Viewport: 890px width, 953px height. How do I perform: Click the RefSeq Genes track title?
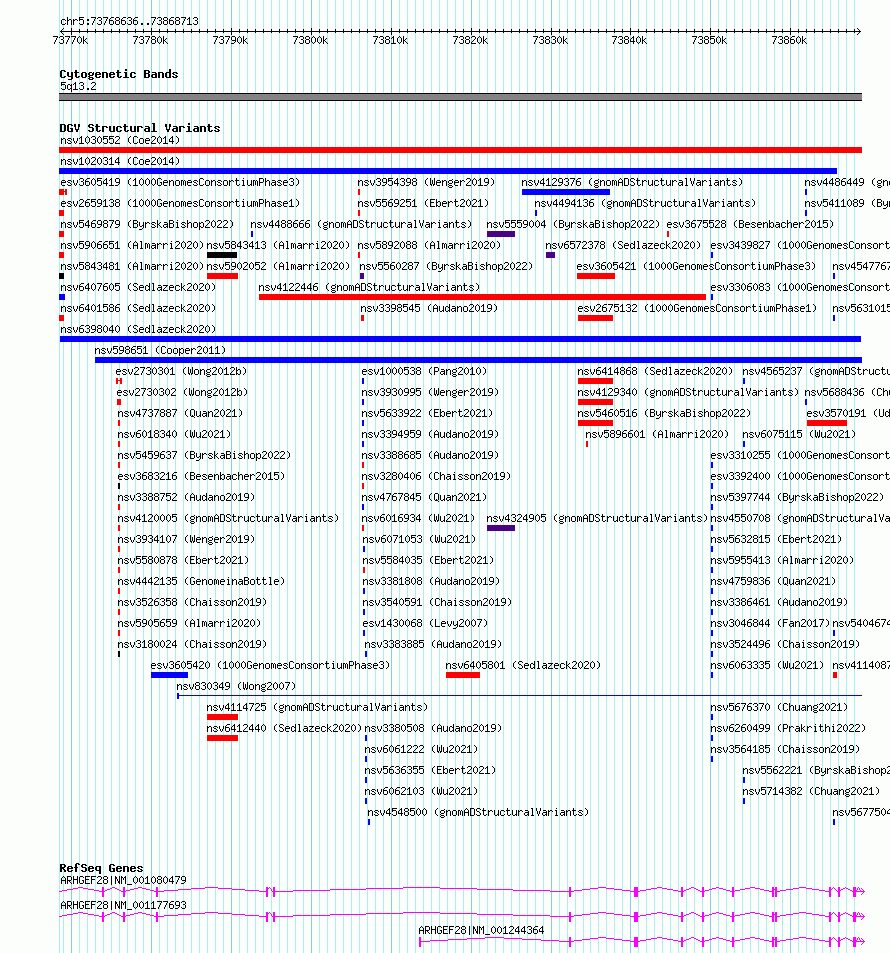(x=102, y=869)
